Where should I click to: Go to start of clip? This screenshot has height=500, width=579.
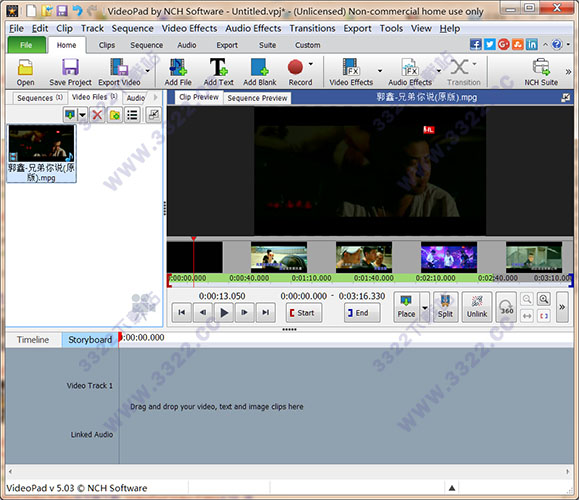click(182, 313)
